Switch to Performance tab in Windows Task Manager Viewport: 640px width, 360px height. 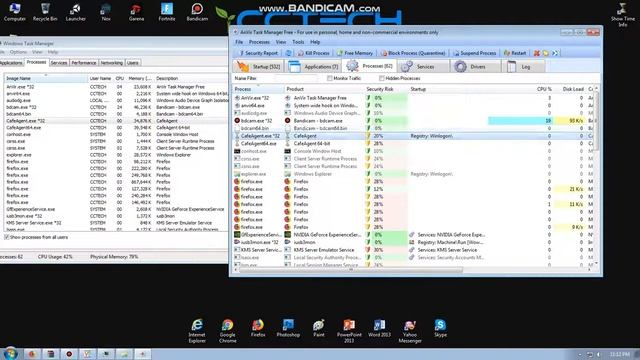click(x=84, y=63)
